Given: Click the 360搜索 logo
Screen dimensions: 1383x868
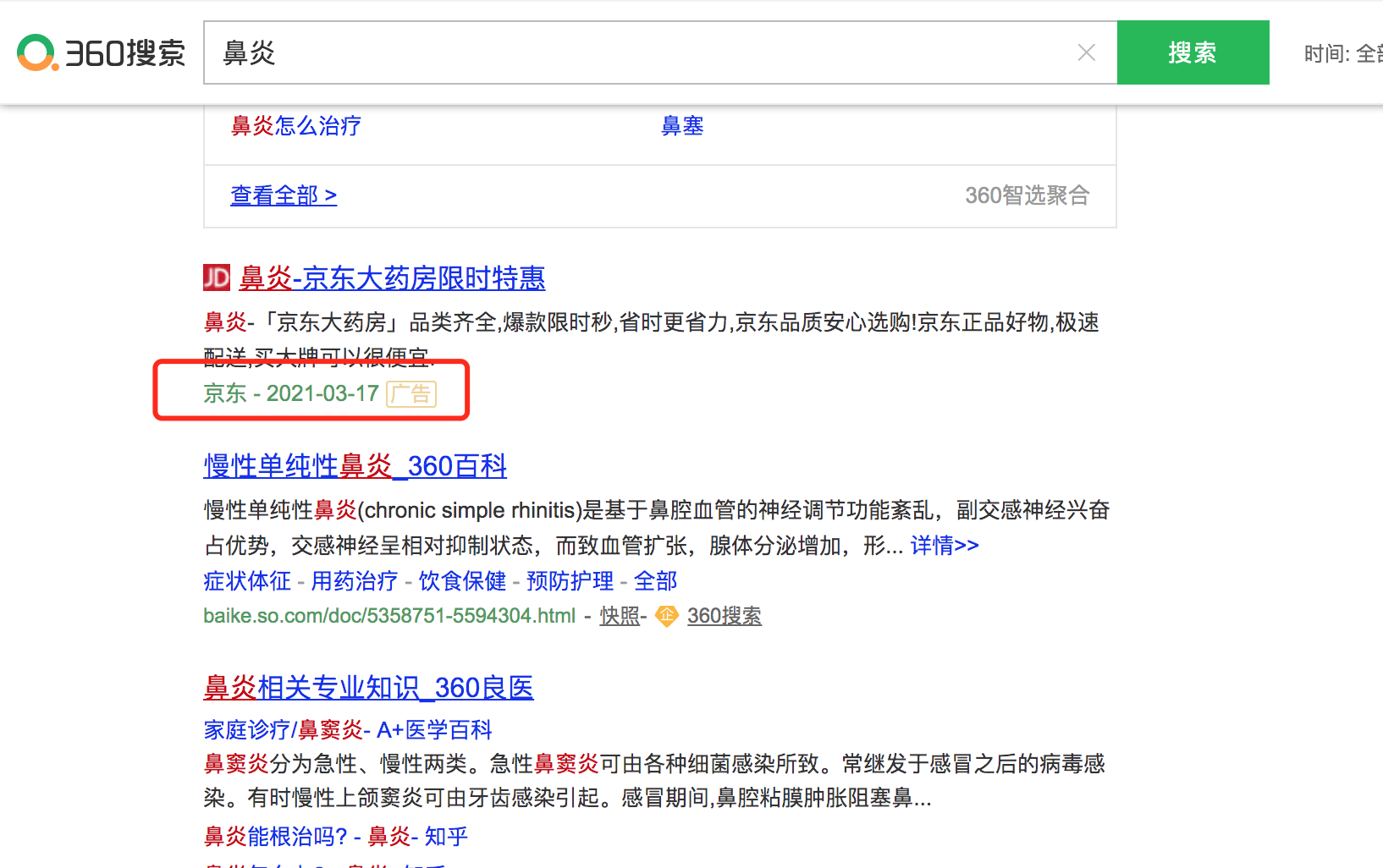Looking at the screenshot, I should [101, 52].
